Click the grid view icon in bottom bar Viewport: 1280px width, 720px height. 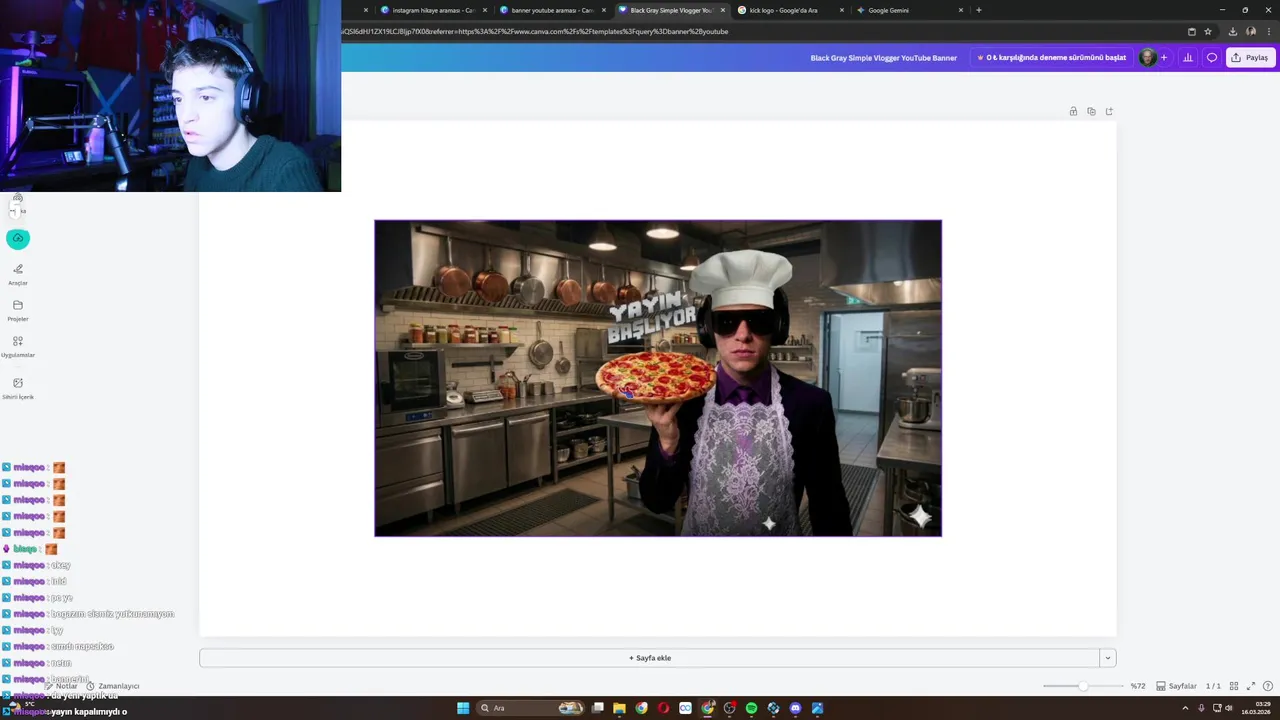(1234, 686)
